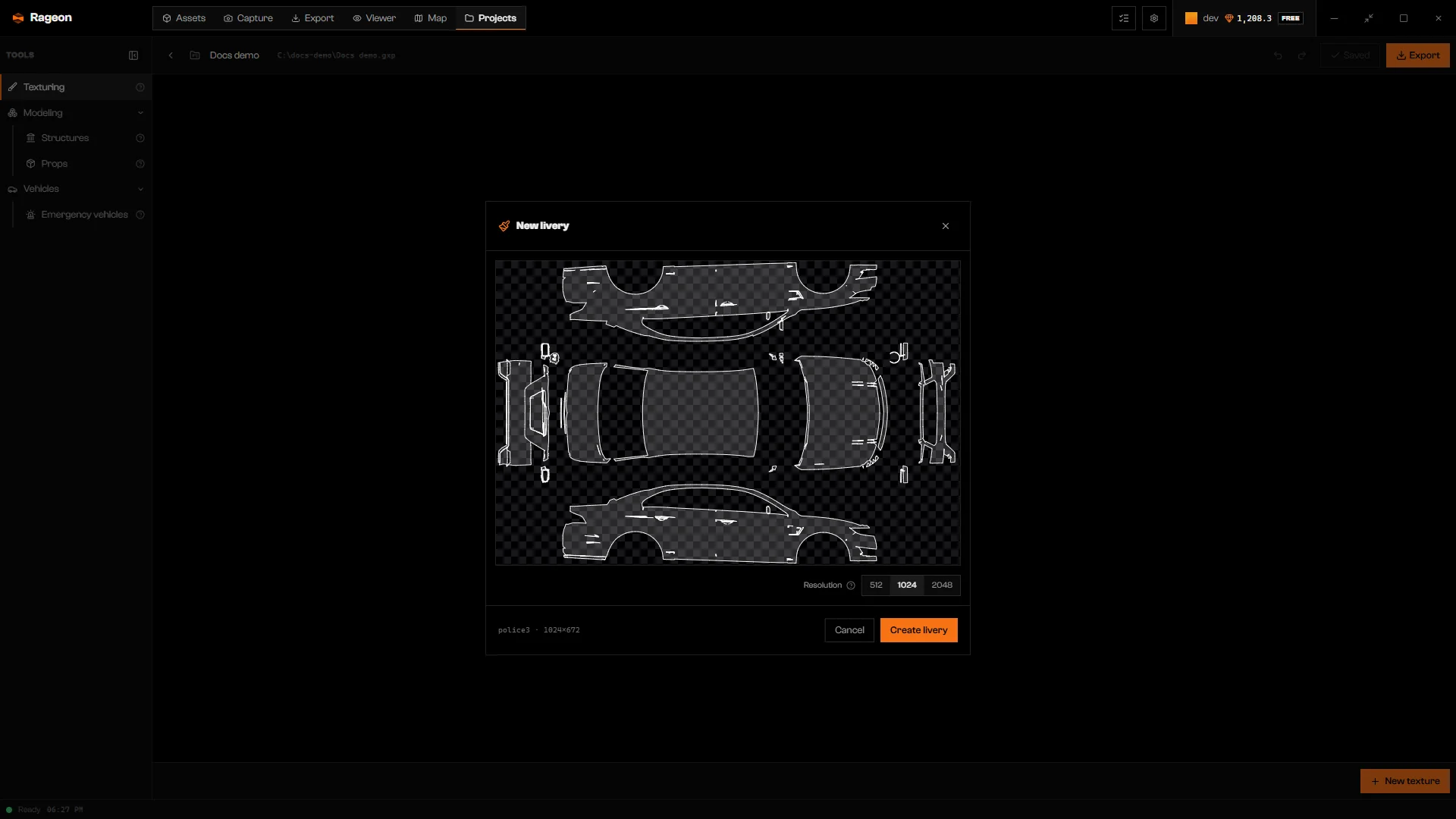Viewport: 1456px width, 819px height.
Task: Click the status bar clock time
Action: click(x=65, y=810)
